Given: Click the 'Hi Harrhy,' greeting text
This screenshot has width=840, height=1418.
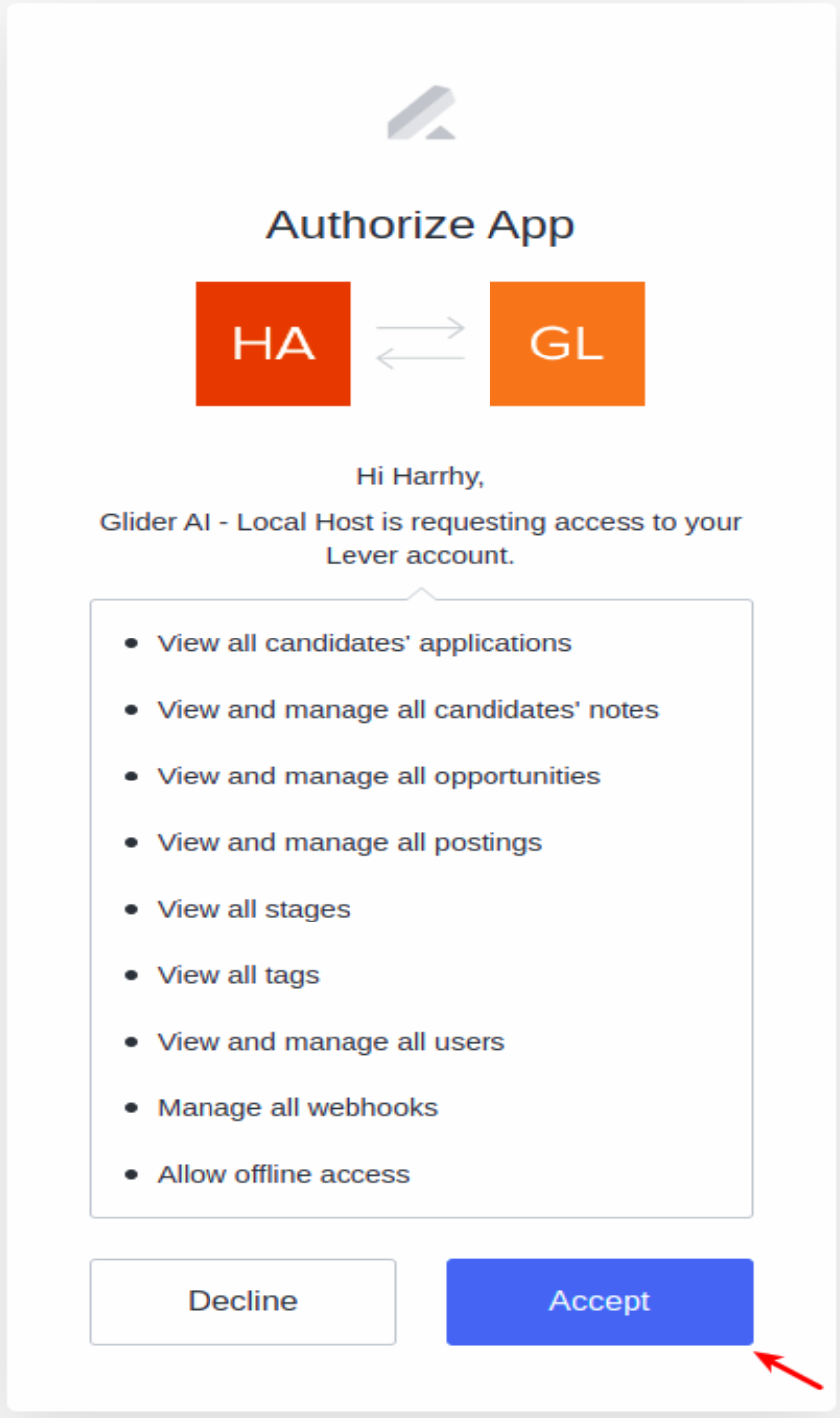Looking at the screenshot, I should [x=420, y=475].
